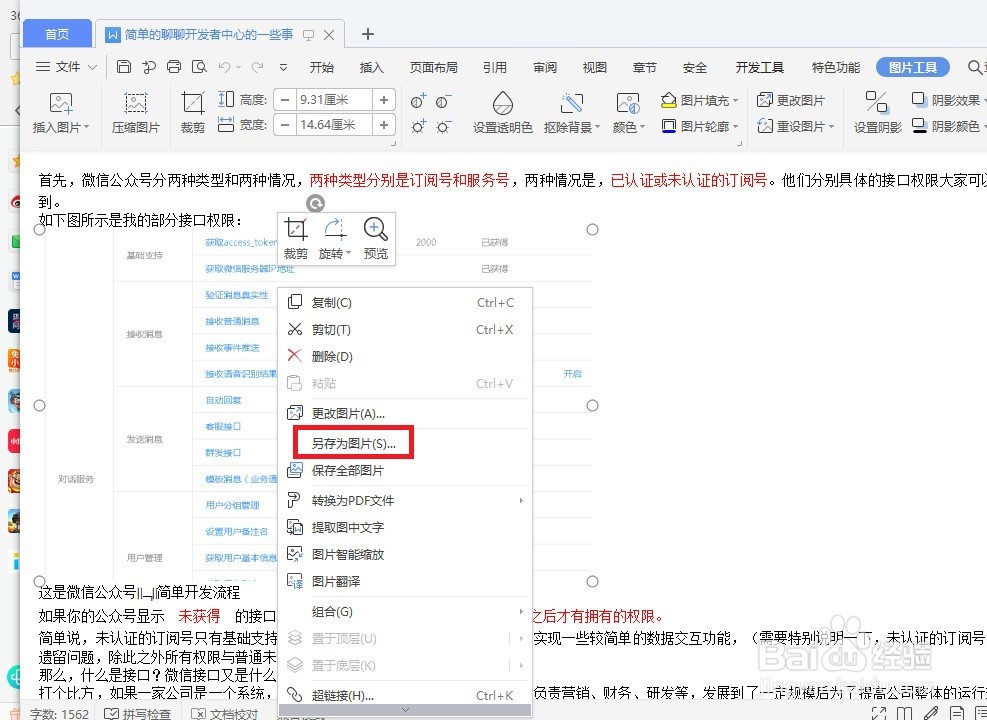Open the 阴影效果 dropdown

(x=984, y=101)
